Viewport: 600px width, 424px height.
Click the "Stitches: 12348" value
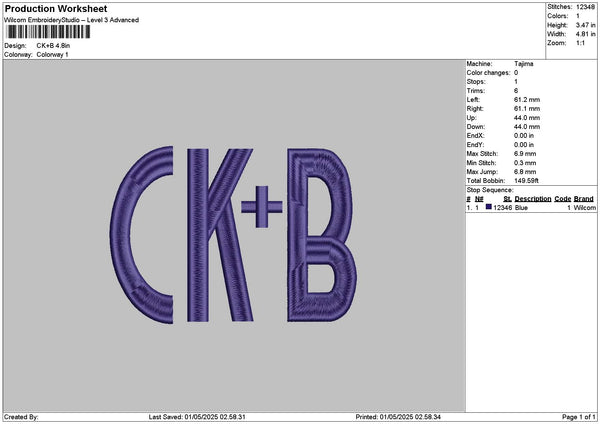[585, 7]
